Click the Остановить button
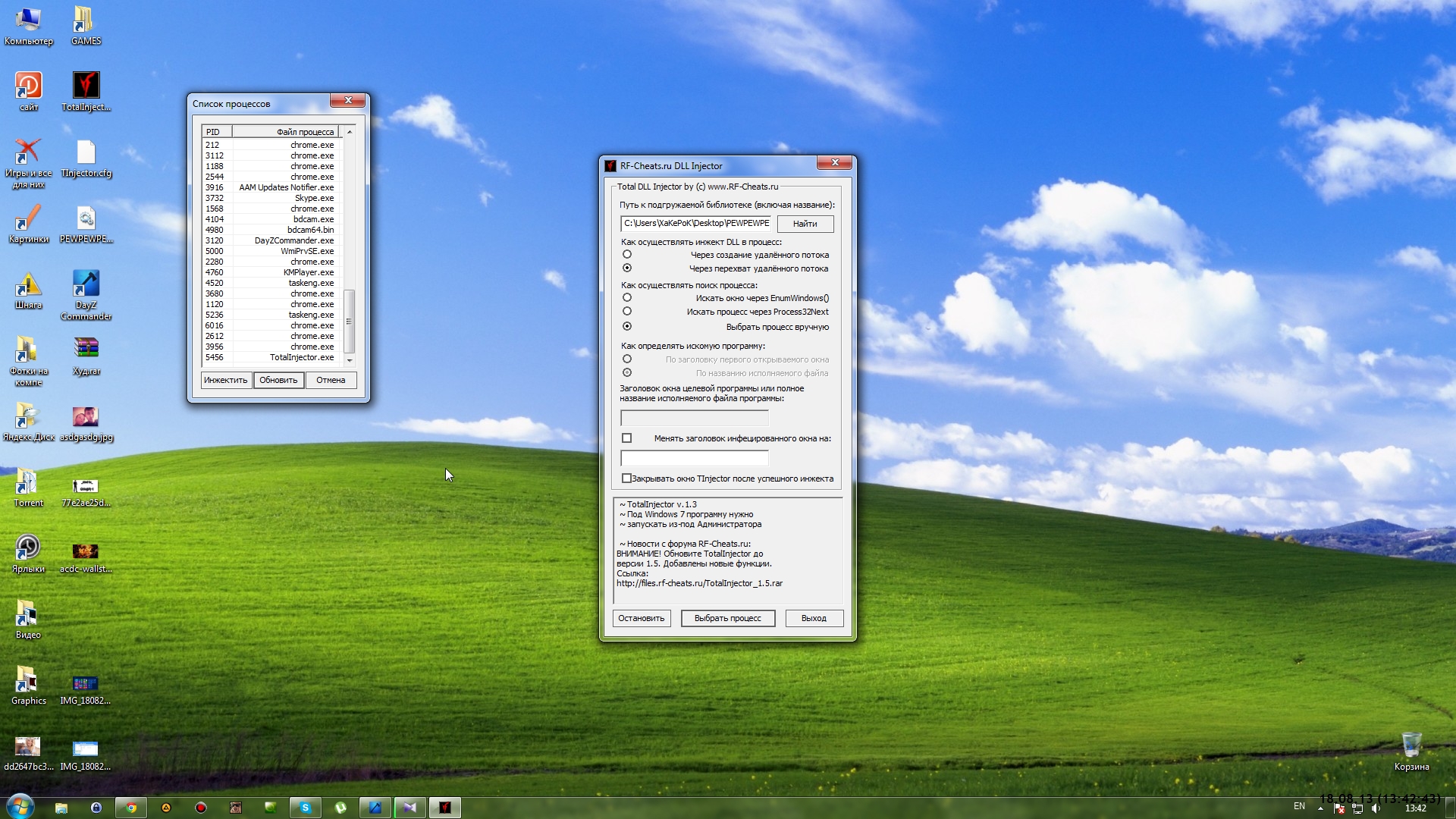 pyautogui.click(x=642, y=619)
